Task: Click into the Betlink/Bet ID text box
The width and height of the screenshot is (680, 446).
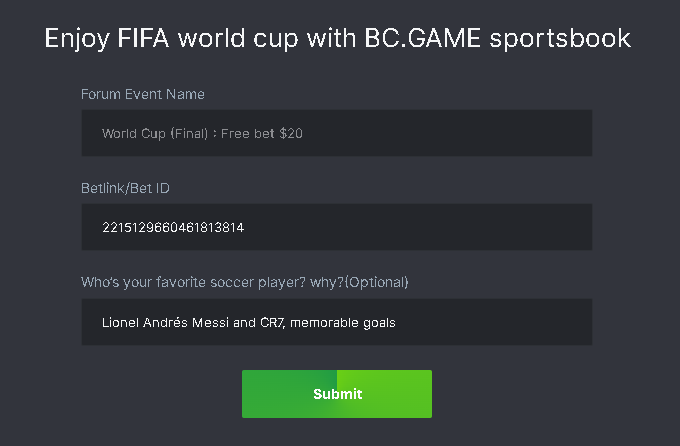Action: pyautogui.click(x=336, y=227)
